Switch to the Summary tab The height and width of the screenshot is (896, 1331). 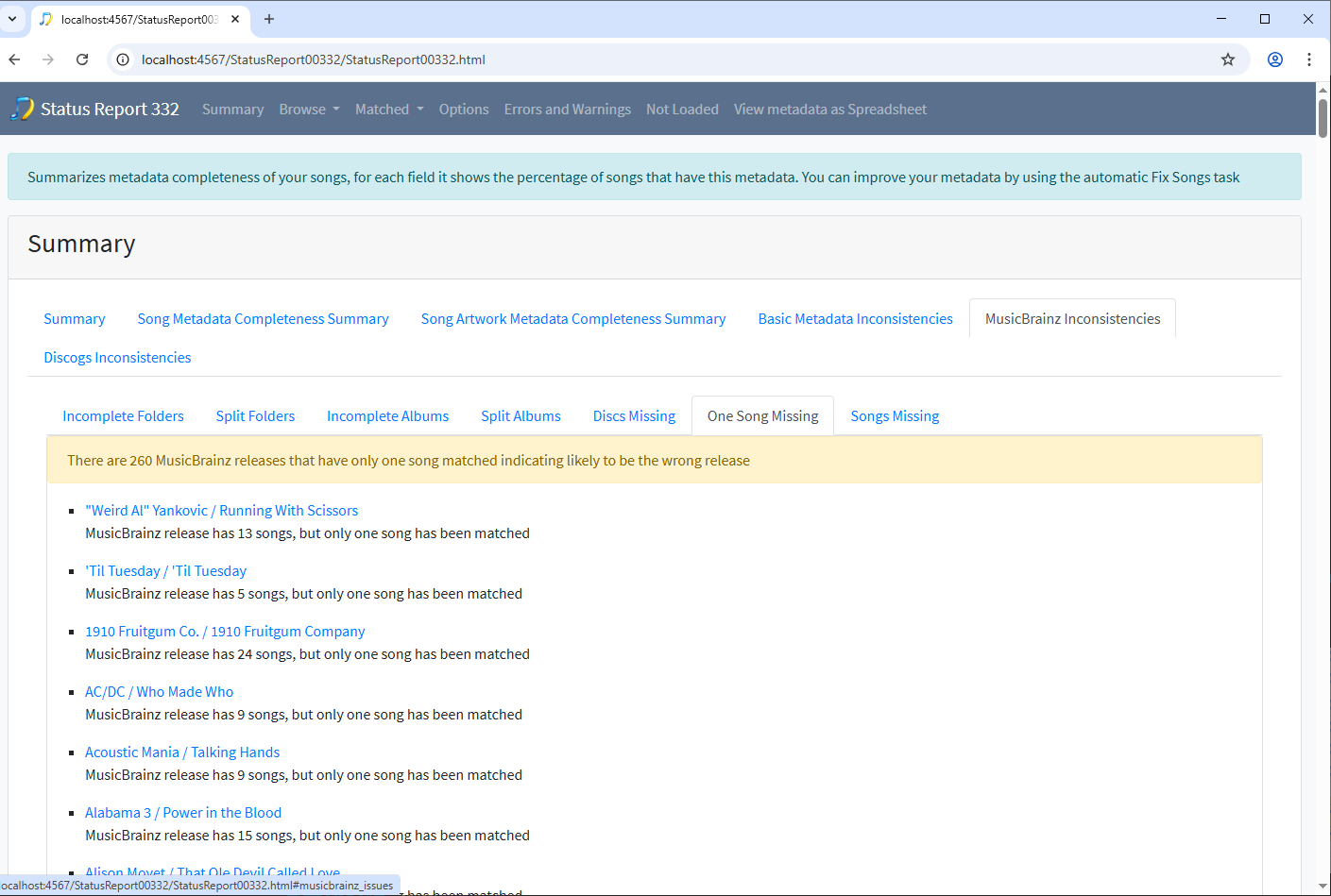tap(75, 319)
